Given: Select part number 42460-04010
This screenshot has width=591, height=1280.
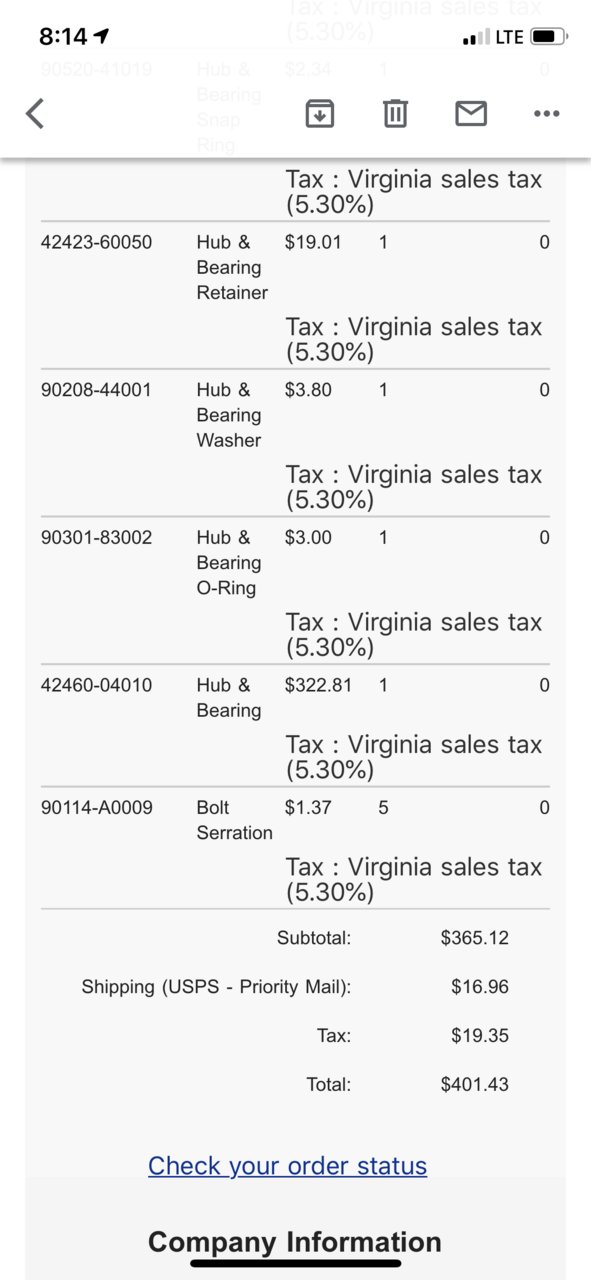Looking at the screenshot, I should [97, 685].
